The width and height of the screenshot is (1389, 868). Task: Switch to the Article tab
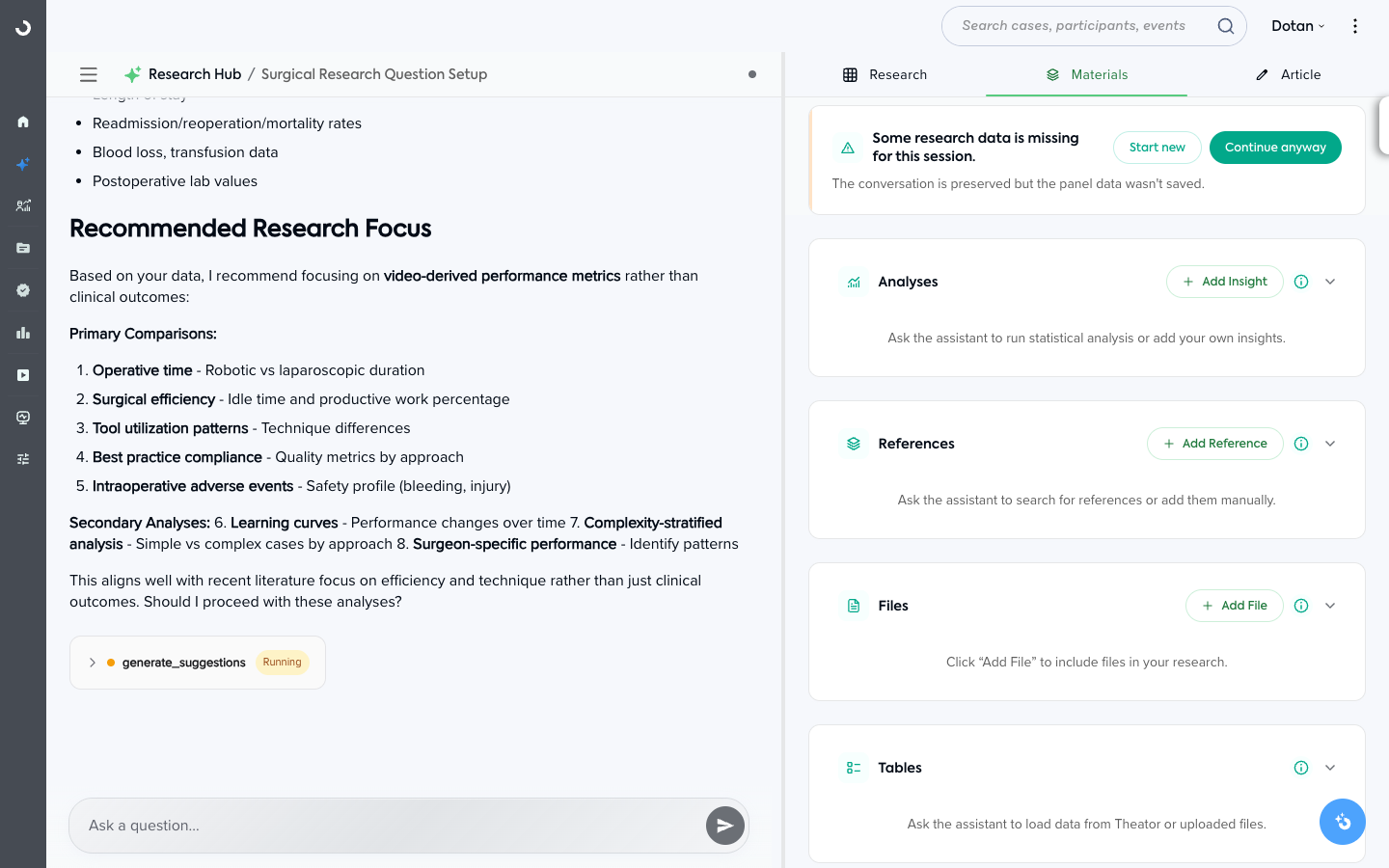[1288, 74]
